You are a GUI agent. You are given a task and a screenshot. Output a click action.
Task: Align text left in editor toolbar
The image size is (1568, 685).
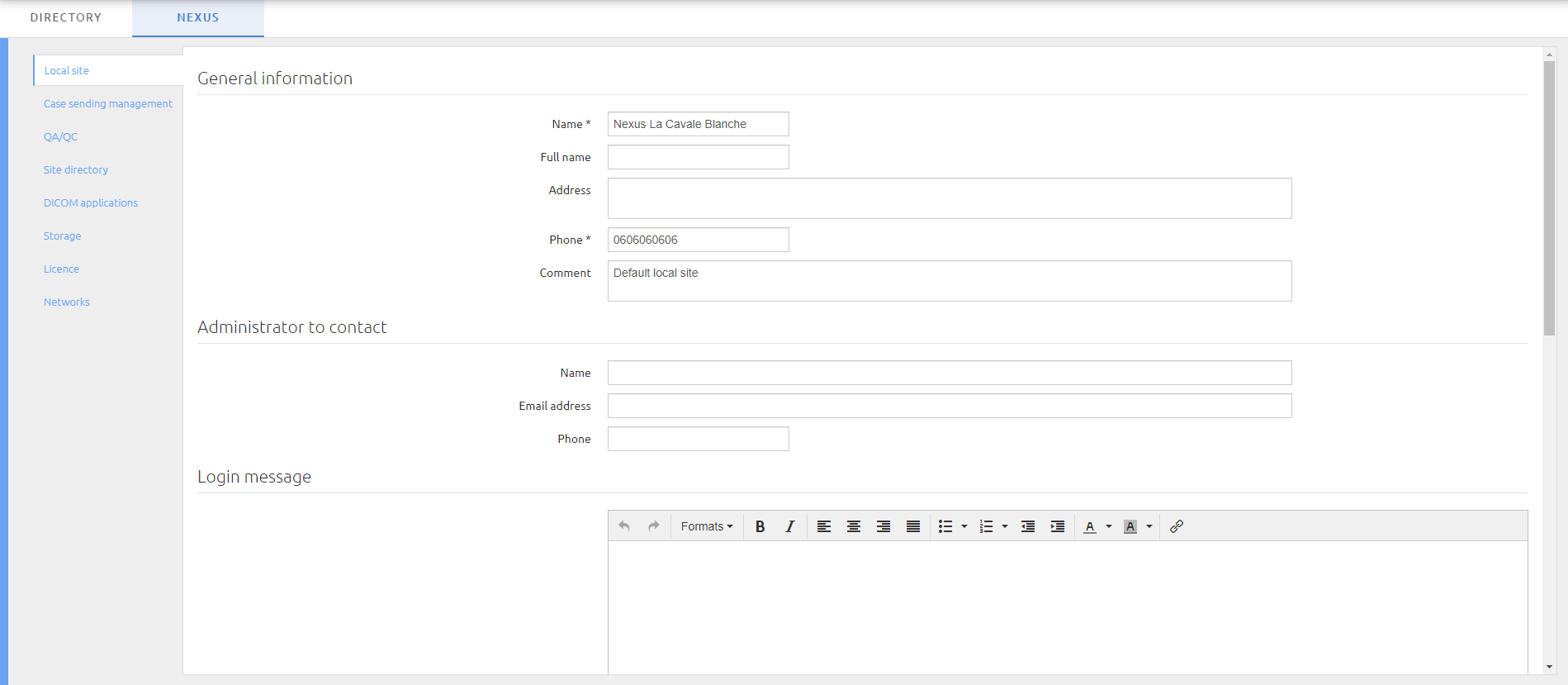pos(824,526)
